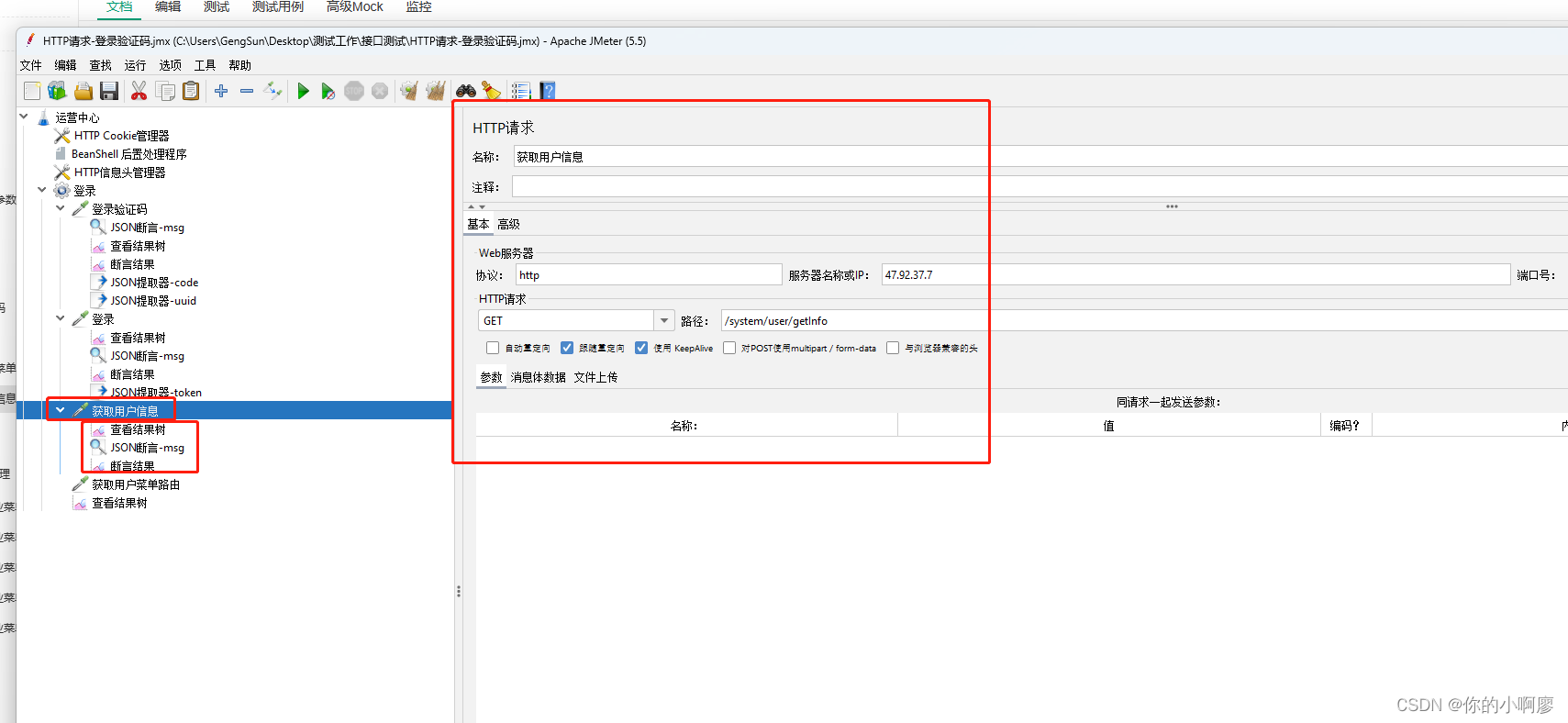Clear all results with double broom icon

pyautogui.click(x=436, y=91)
